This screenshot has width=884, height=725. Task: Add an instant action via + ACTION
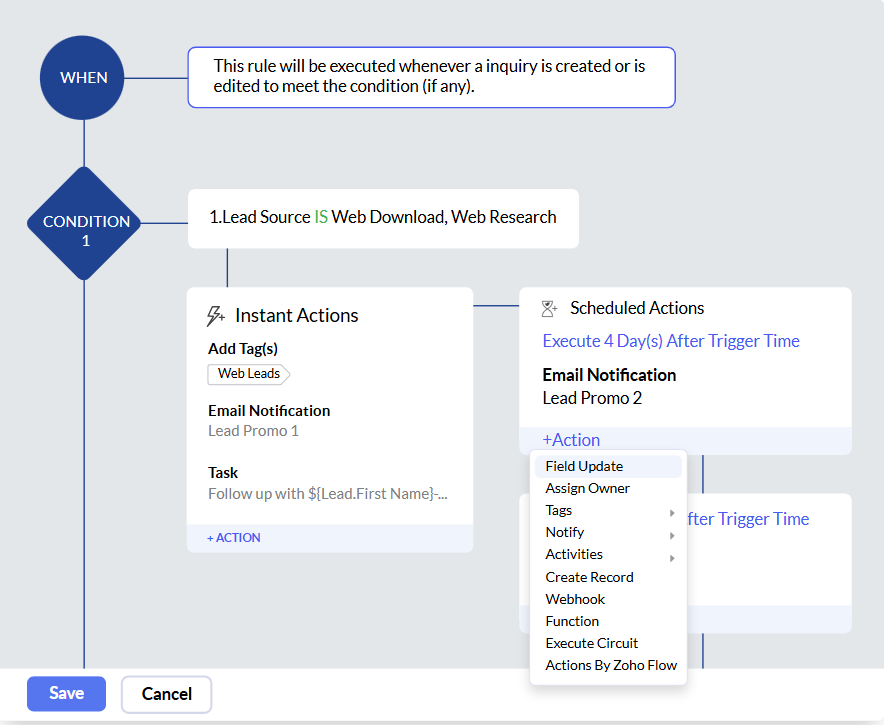point(234,538)
